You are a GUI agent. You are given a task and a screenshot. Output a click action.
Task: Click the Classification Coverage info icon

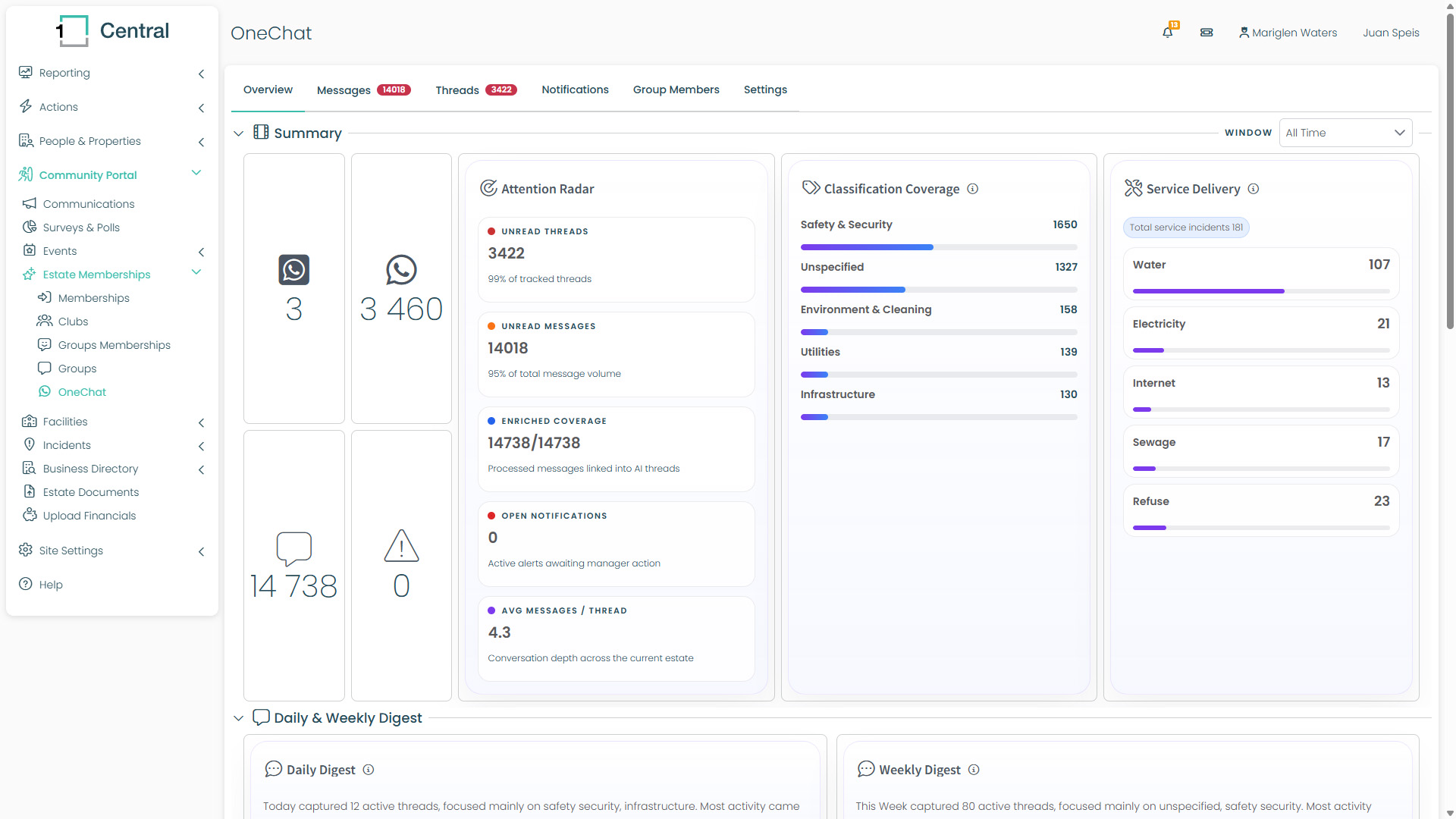[973, 189]
